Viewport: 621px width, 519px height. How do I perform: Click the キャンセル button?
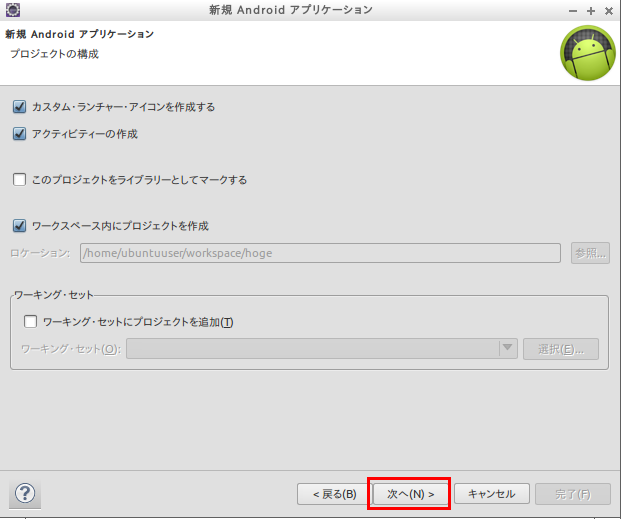(x=491, y=494)
